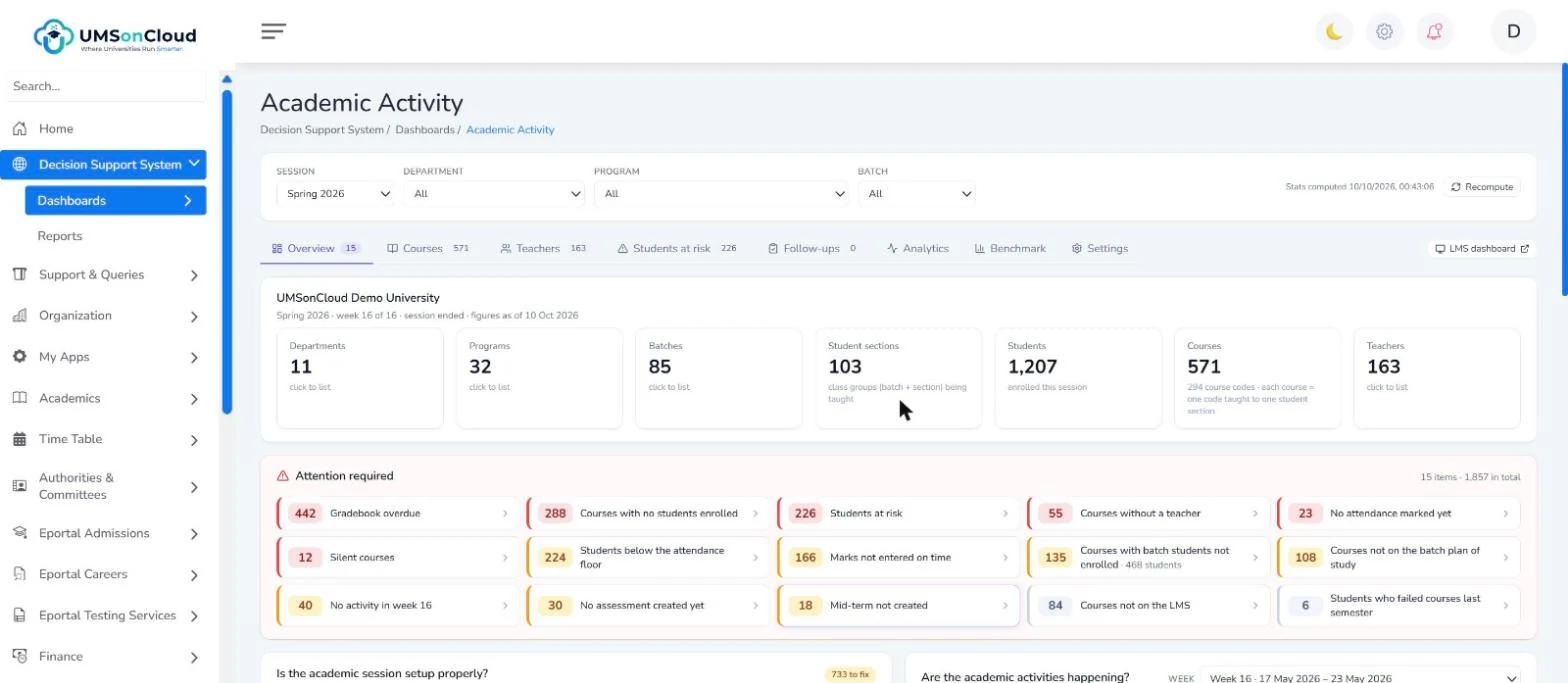This screenshot has height=683, width=1568.
Task: Click the Analytics tab pulse icon
Action: 892,249
